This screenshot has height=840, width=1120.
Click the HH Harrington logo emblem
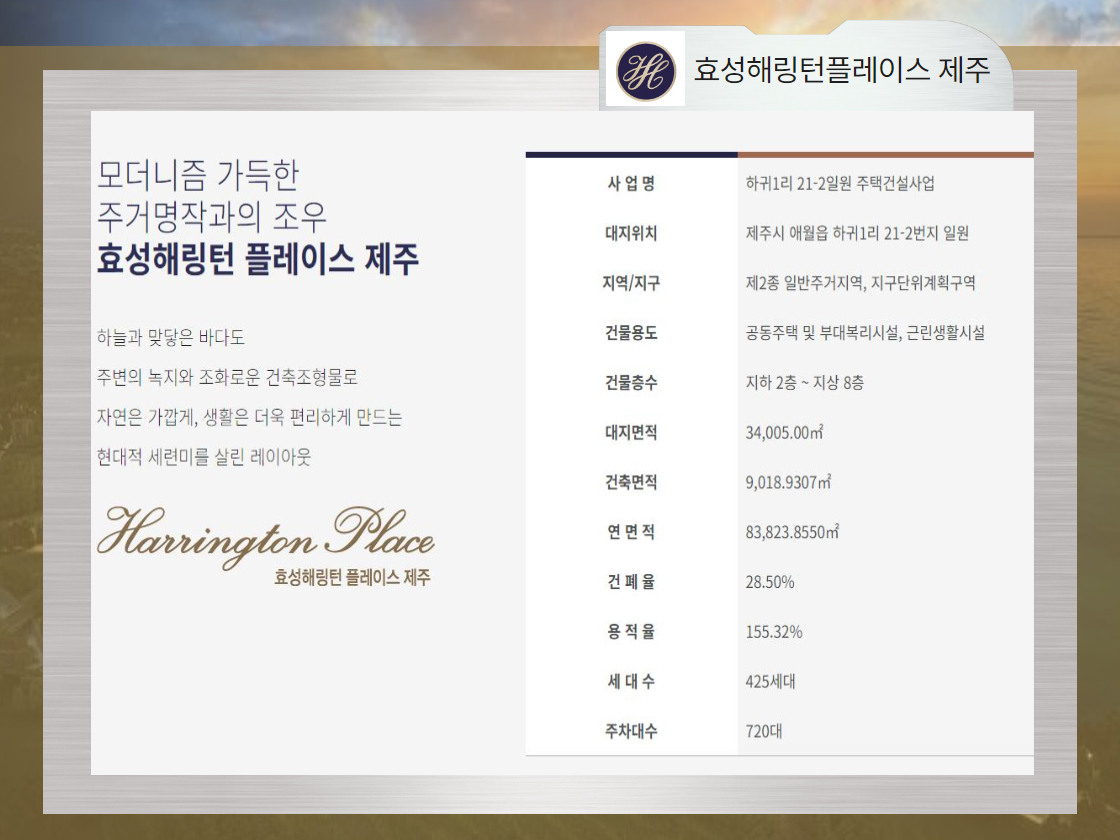point(646,71)
